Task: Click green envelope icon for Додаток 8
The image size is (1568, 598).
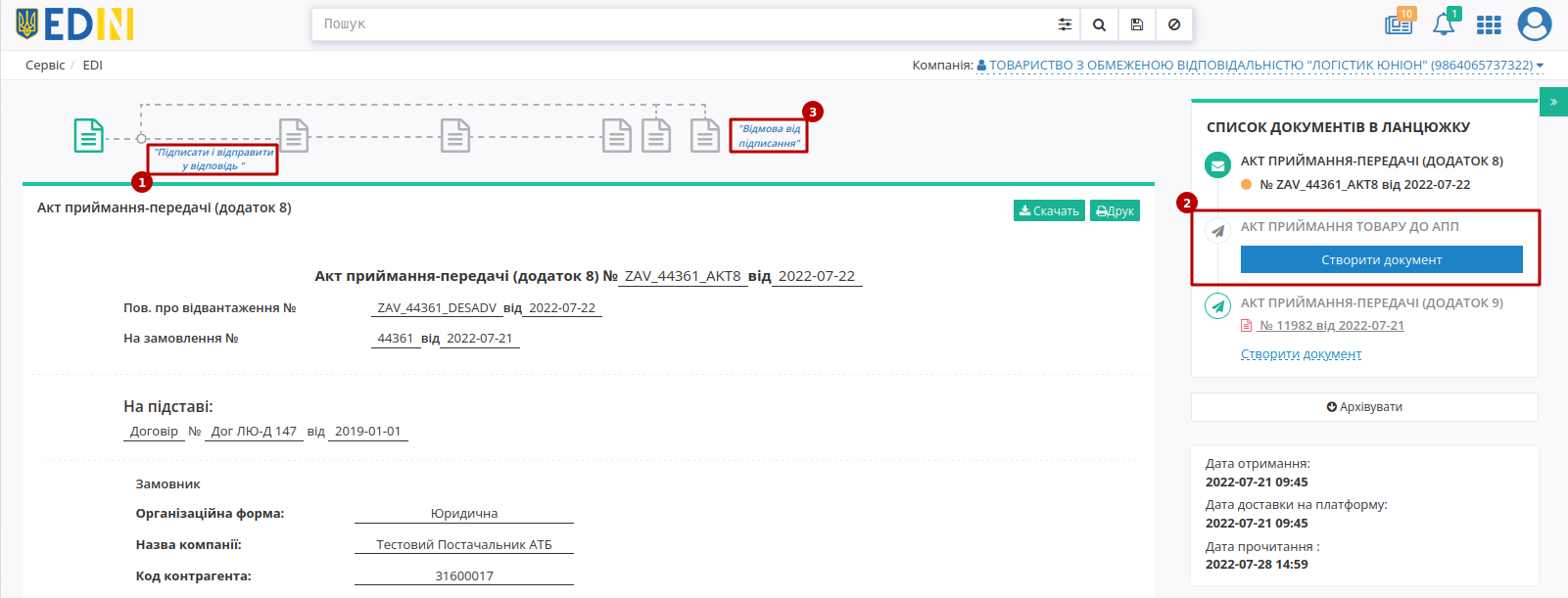Action: click(1217, 165)
